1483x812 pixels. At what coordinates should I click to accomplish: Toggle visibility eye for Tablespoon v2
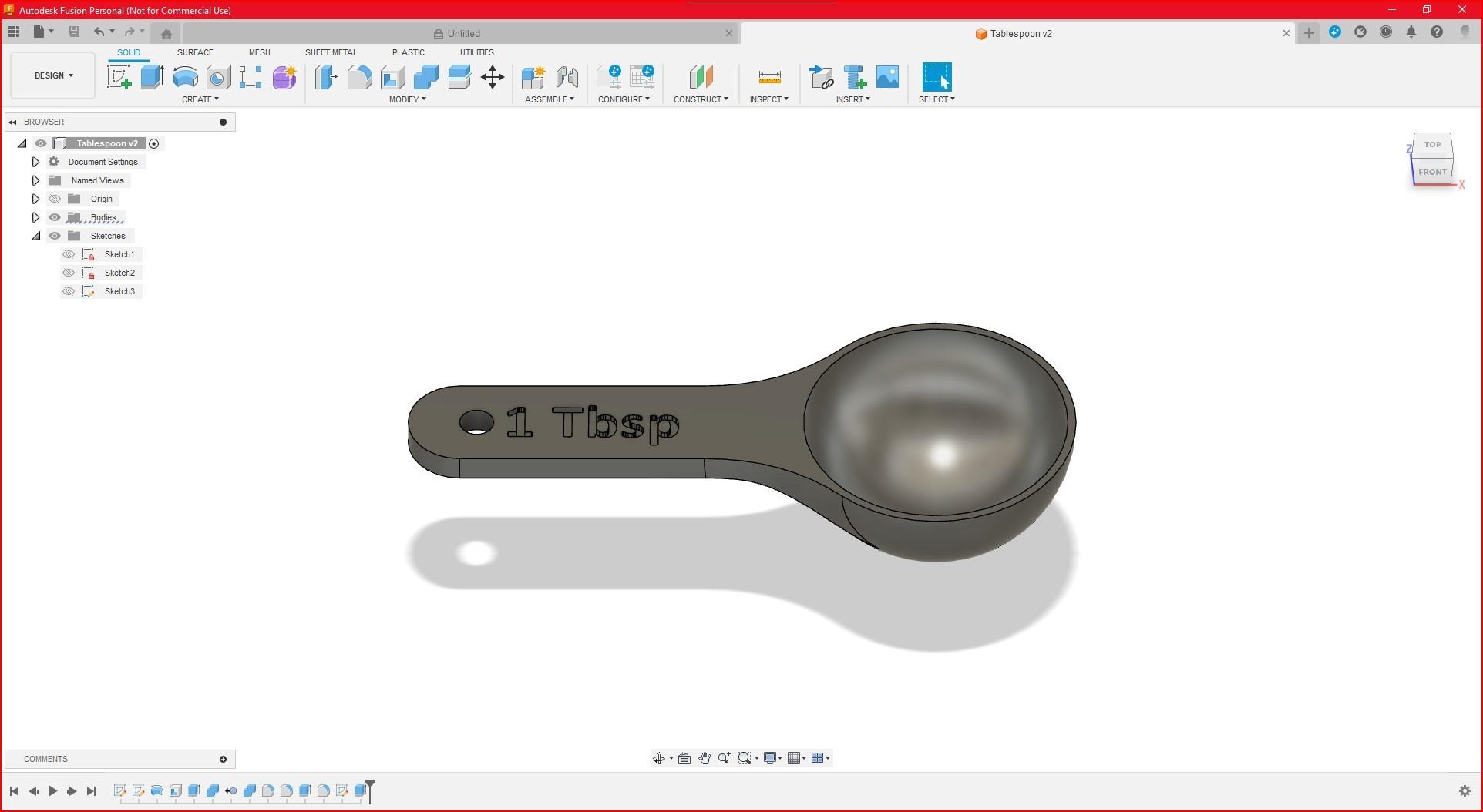[41, 143]
